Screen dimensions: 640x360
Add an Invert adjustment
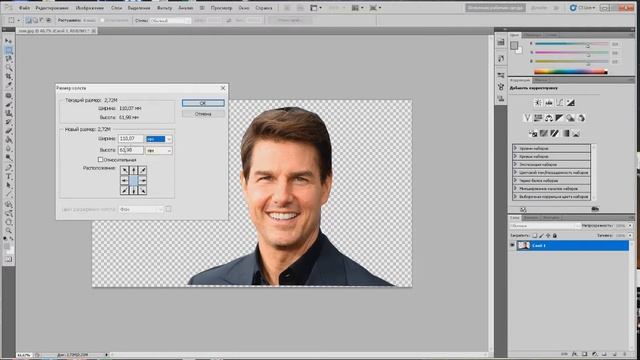coord(533,133)
